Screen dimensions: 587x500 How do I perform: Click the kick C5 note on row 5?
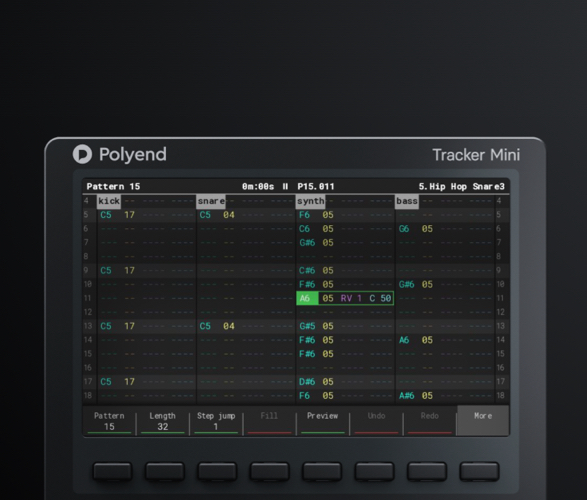(106, 215)
